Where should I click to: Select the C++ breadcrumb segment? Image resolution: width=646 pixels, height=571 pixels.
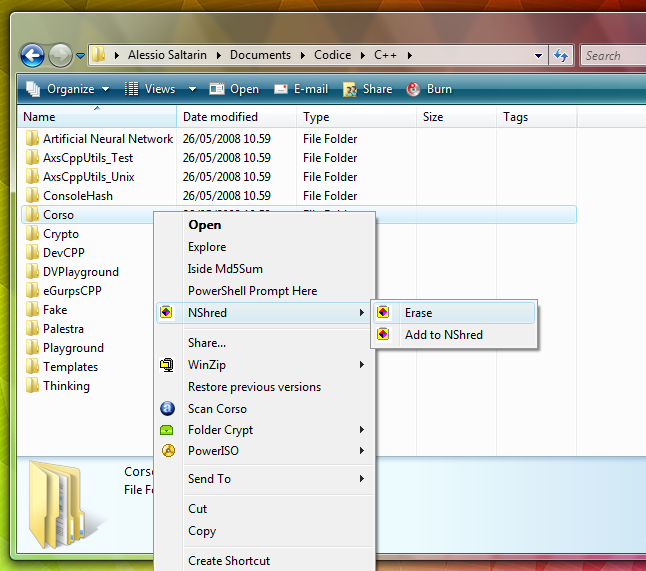click(385, 55)
